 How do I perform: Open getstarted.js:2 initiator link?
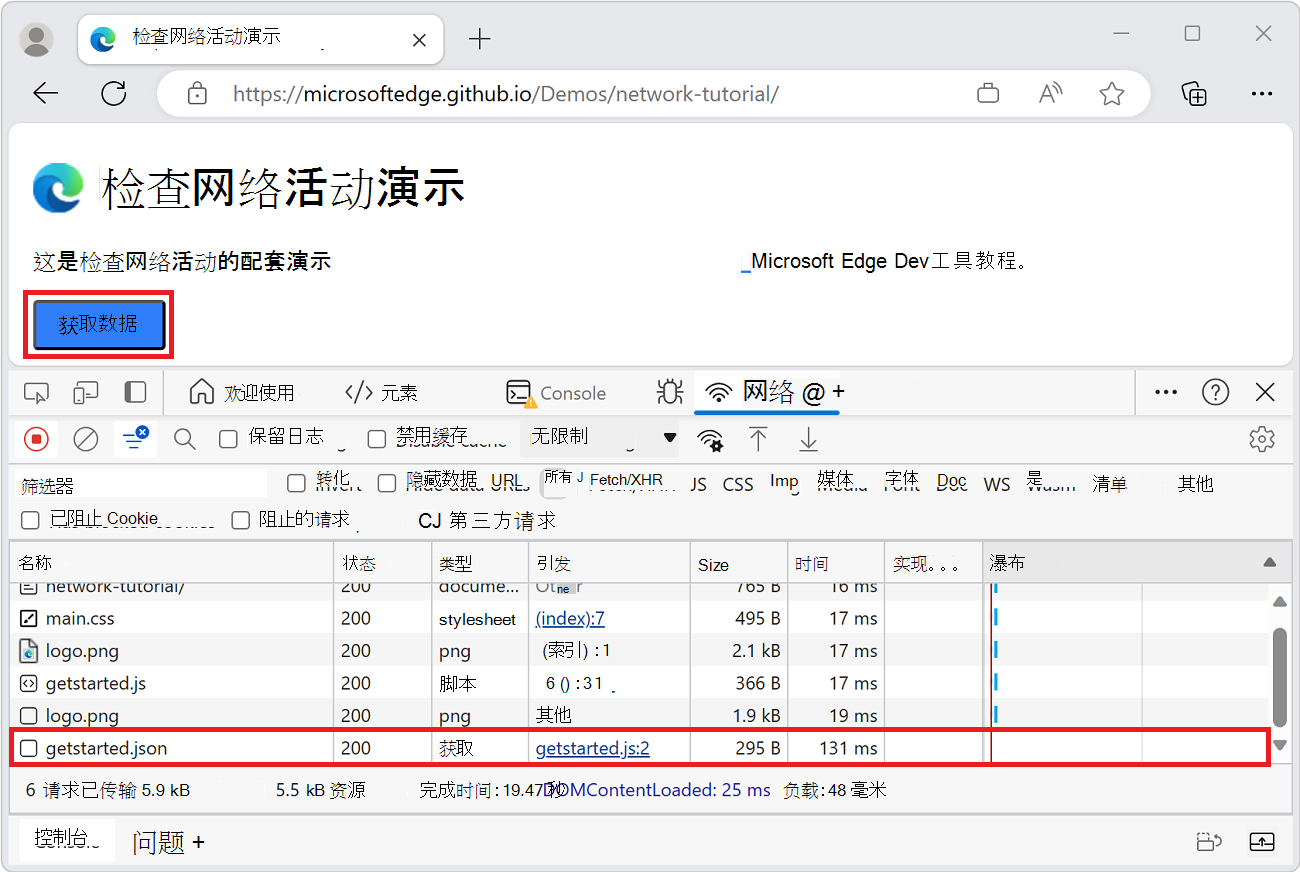tap(593, 748)
